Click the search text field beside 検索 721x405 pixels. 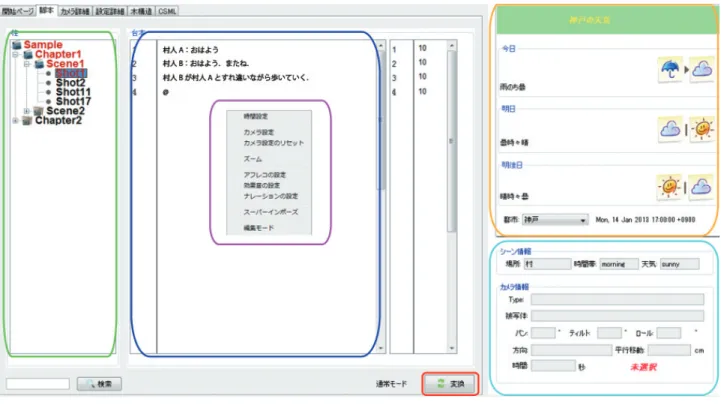click(x=38, y=384)
